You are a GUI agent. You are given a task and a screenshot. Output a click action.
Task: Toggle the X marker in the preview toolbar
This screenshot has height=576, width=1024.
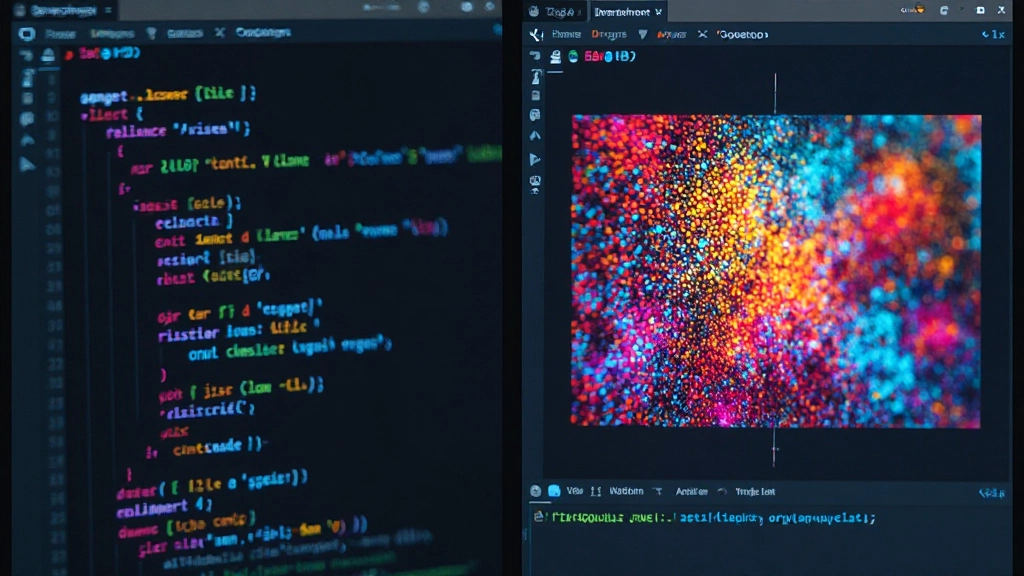[701, 33]
